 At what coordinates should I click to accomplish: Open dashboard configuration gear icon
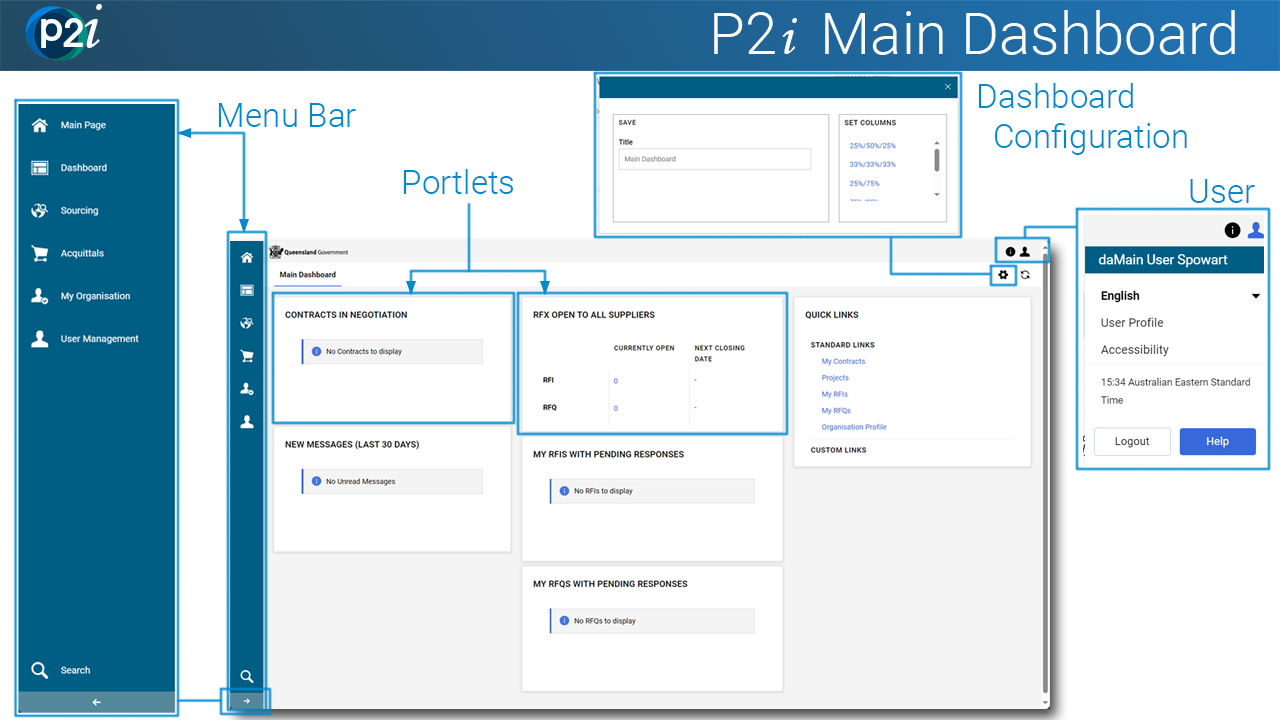(x=1003, y=274)
